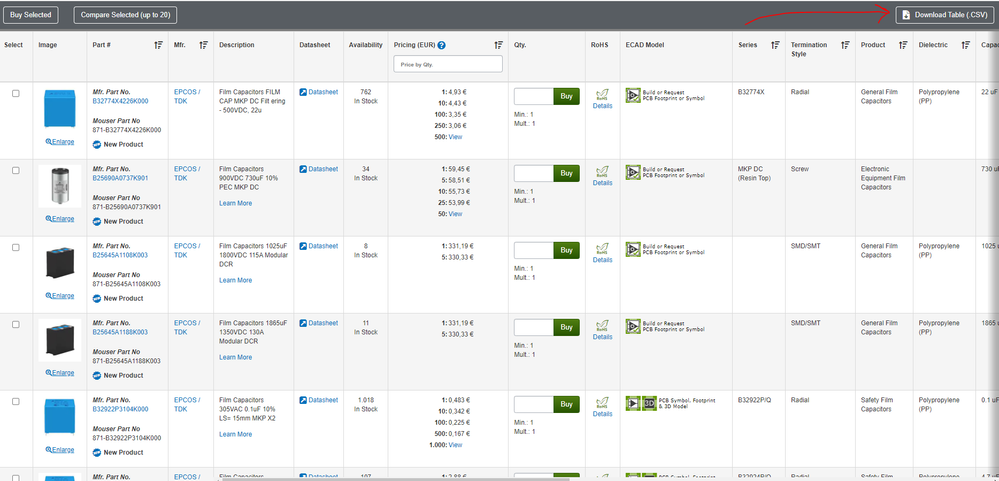Focus the Price by Qty. input

(x=448, y=64)
